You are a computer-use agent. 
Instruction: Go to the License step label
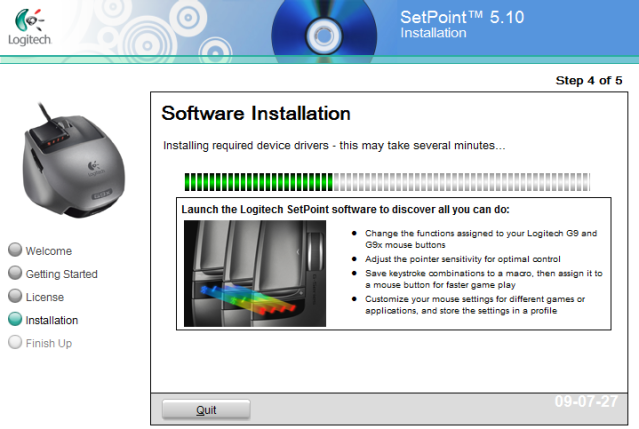45,297
